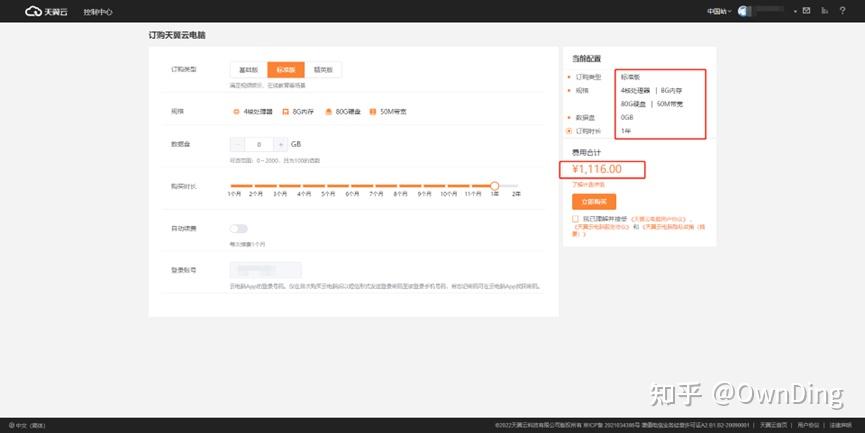
Task: Check the agreement acceptance checkbox
Action: tap(575, 219)
